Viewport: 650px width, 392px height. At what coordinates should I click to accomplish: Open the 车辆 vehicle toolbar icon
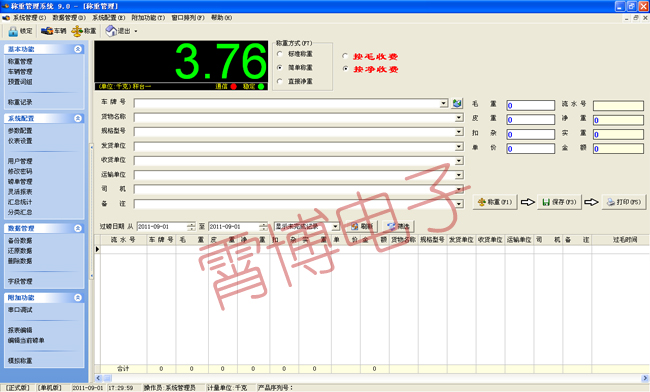(46, 31)
